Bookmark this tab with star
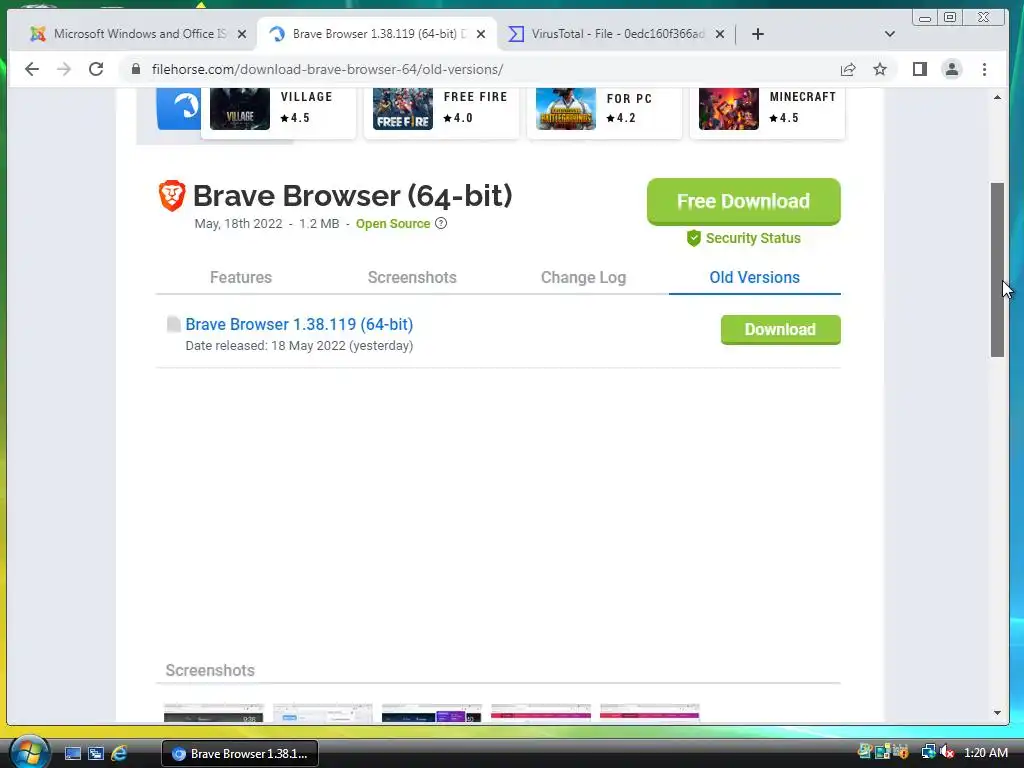Screen dimensions: 1024x768 [x=880, y=69]
